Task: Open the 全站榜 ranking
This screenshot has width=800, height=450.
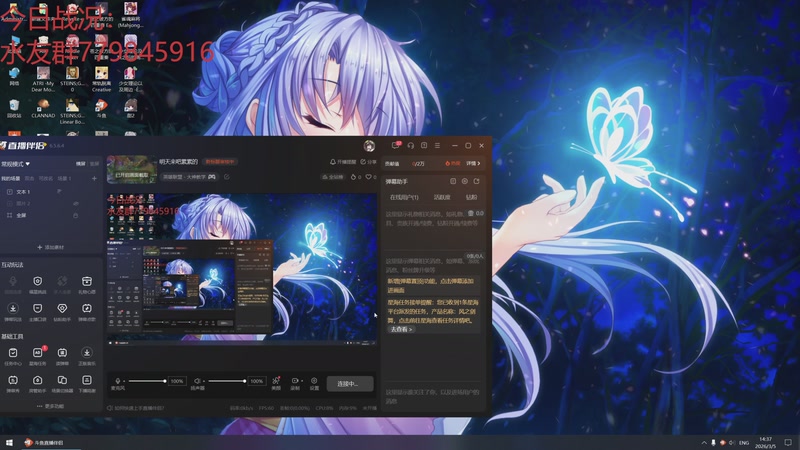Action: [332, 177]
